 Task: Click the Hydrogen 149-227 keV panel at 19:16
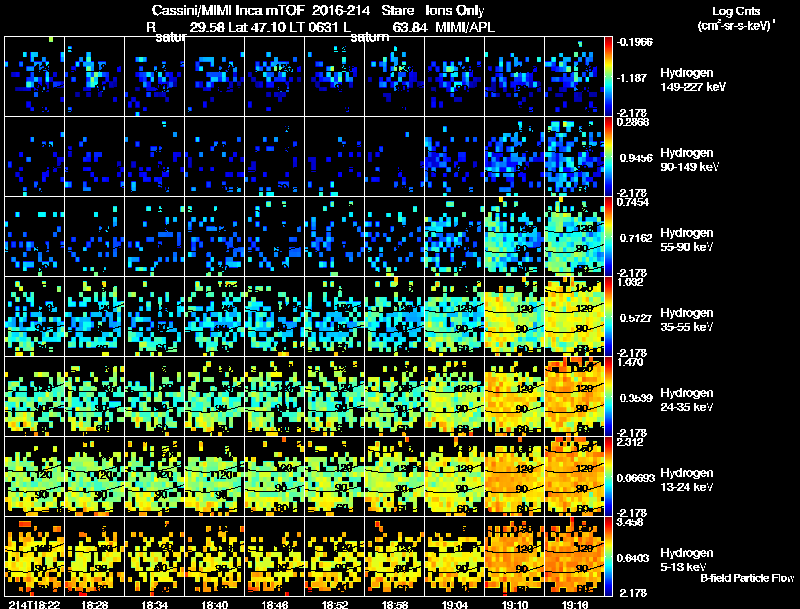(575, 77)
